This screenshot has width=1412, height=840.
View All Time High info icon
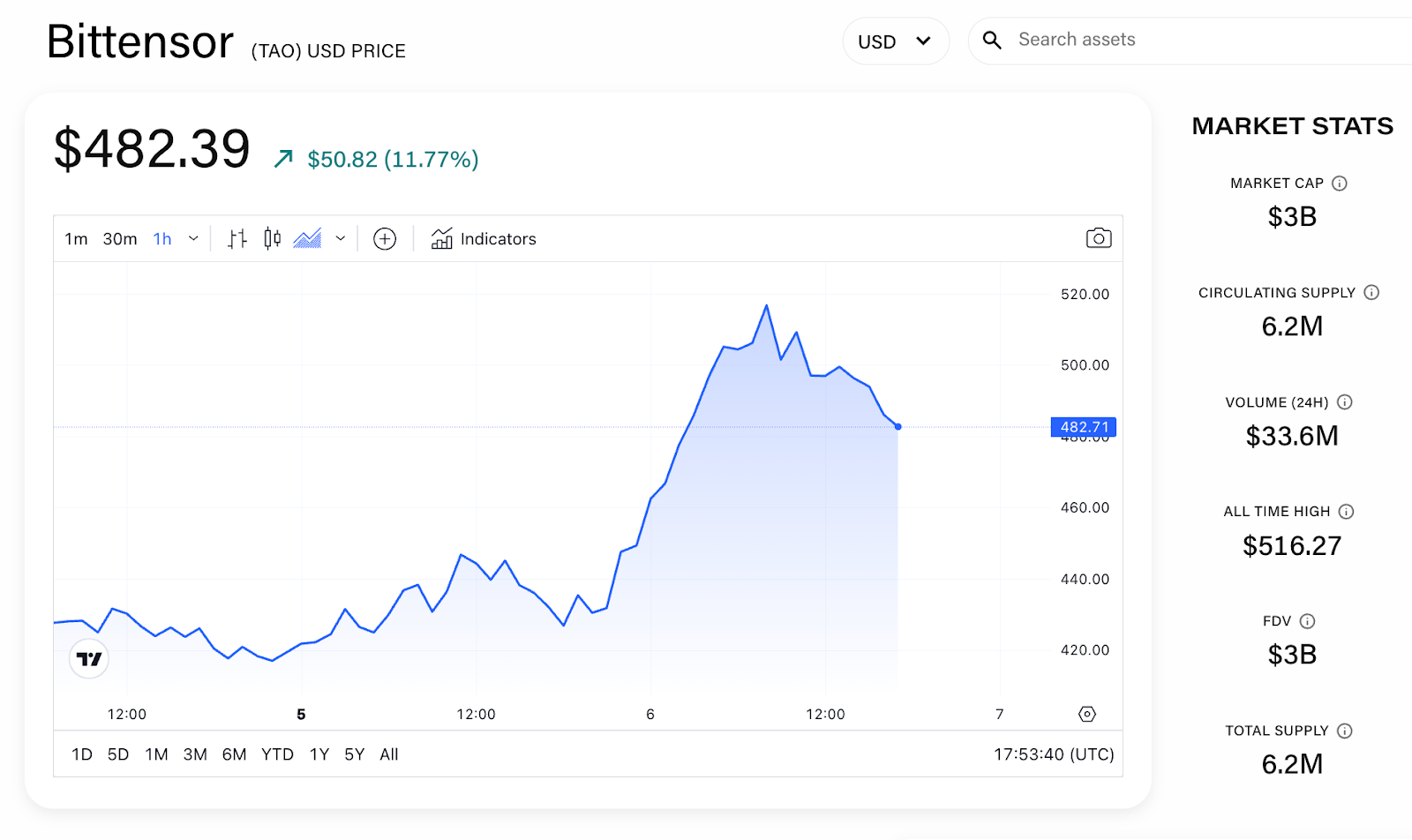tap(1346, 512)
